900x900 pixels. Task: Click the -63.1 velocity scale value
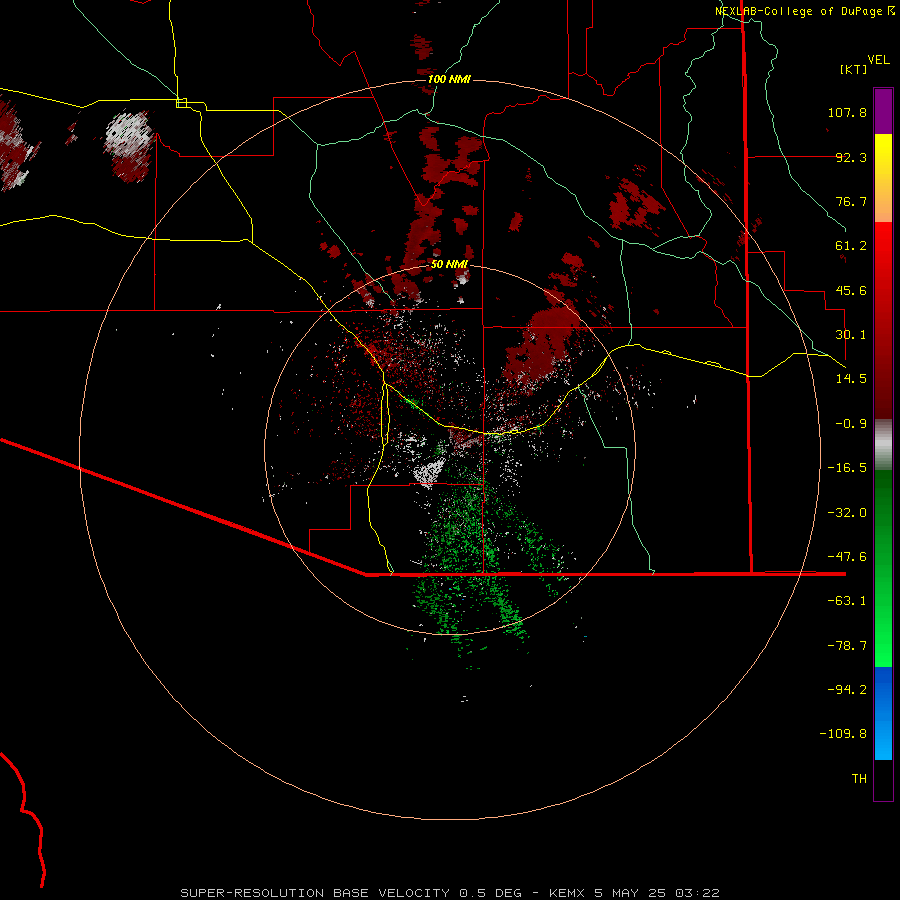click(847, 601)
